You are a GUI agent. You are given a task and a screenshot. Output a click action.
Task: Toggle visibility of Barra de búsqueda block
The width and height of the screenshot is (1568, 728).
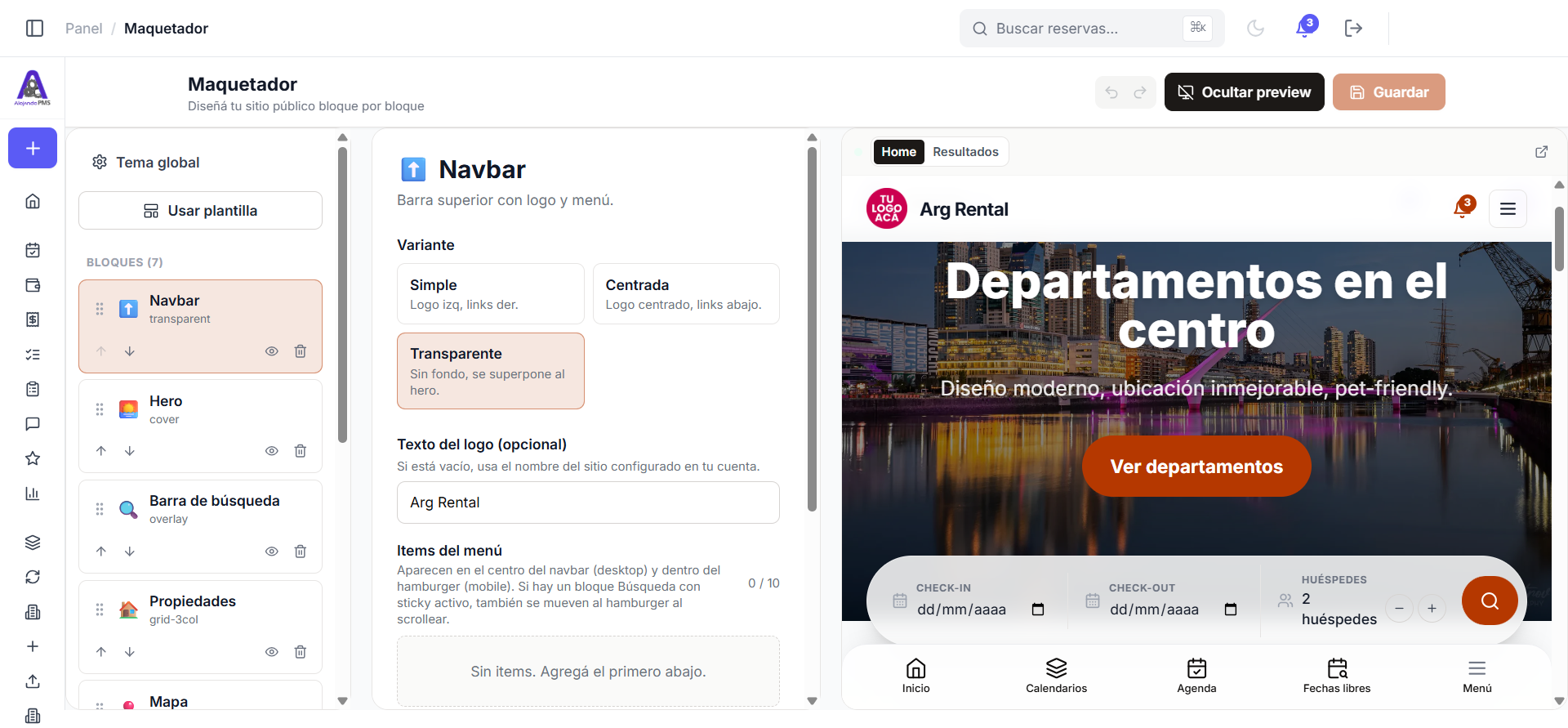pos(272,552)
